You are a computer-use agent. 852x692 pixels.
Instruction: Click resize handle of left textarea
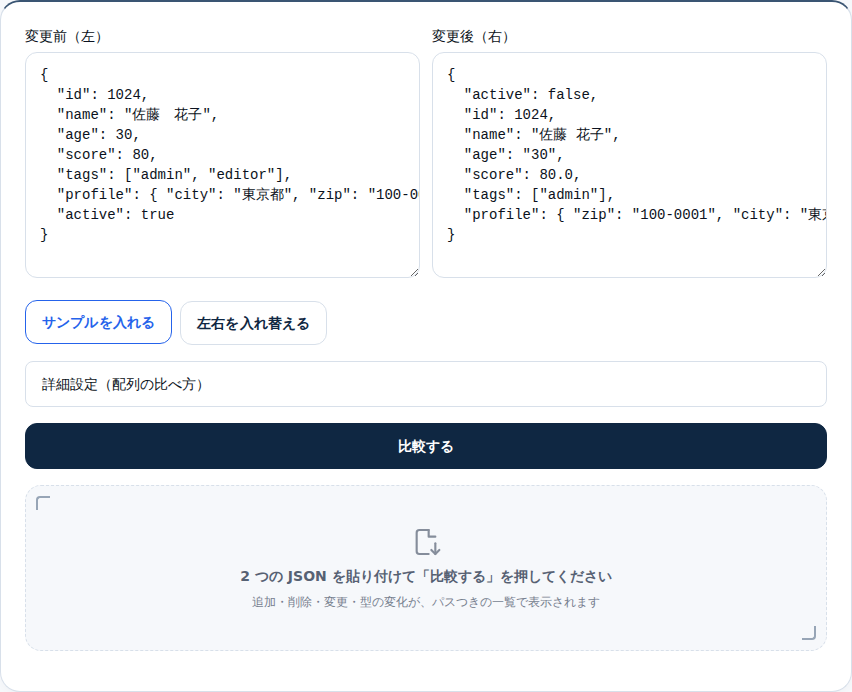(x=415, y=273)
